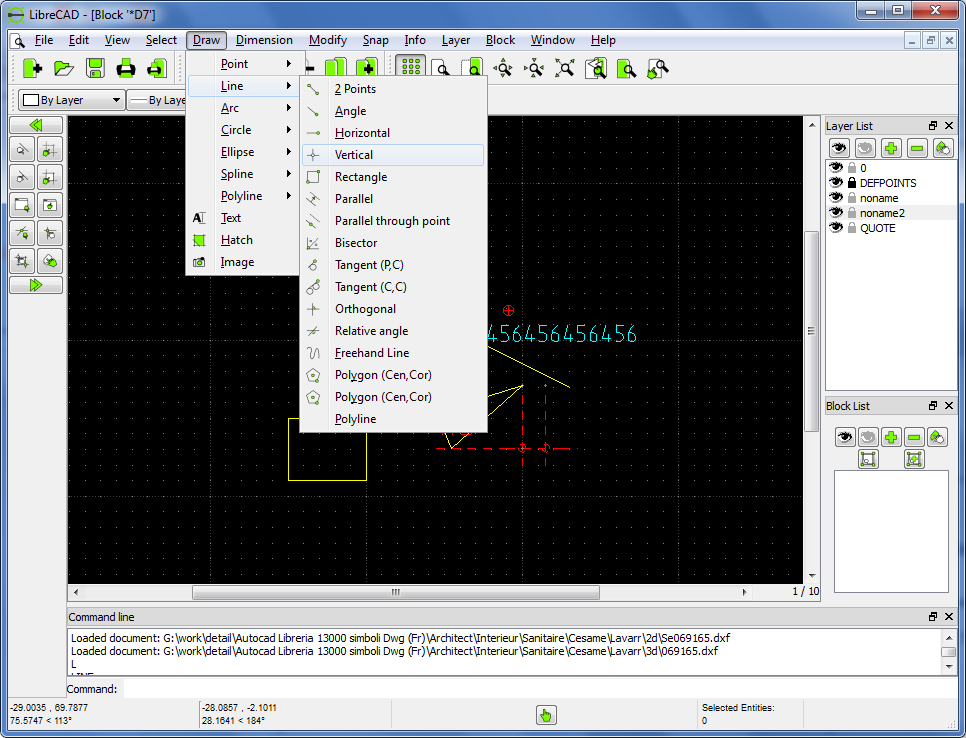
Task: Click the Select Layer tool icon
Action: (x=49, y=261)
